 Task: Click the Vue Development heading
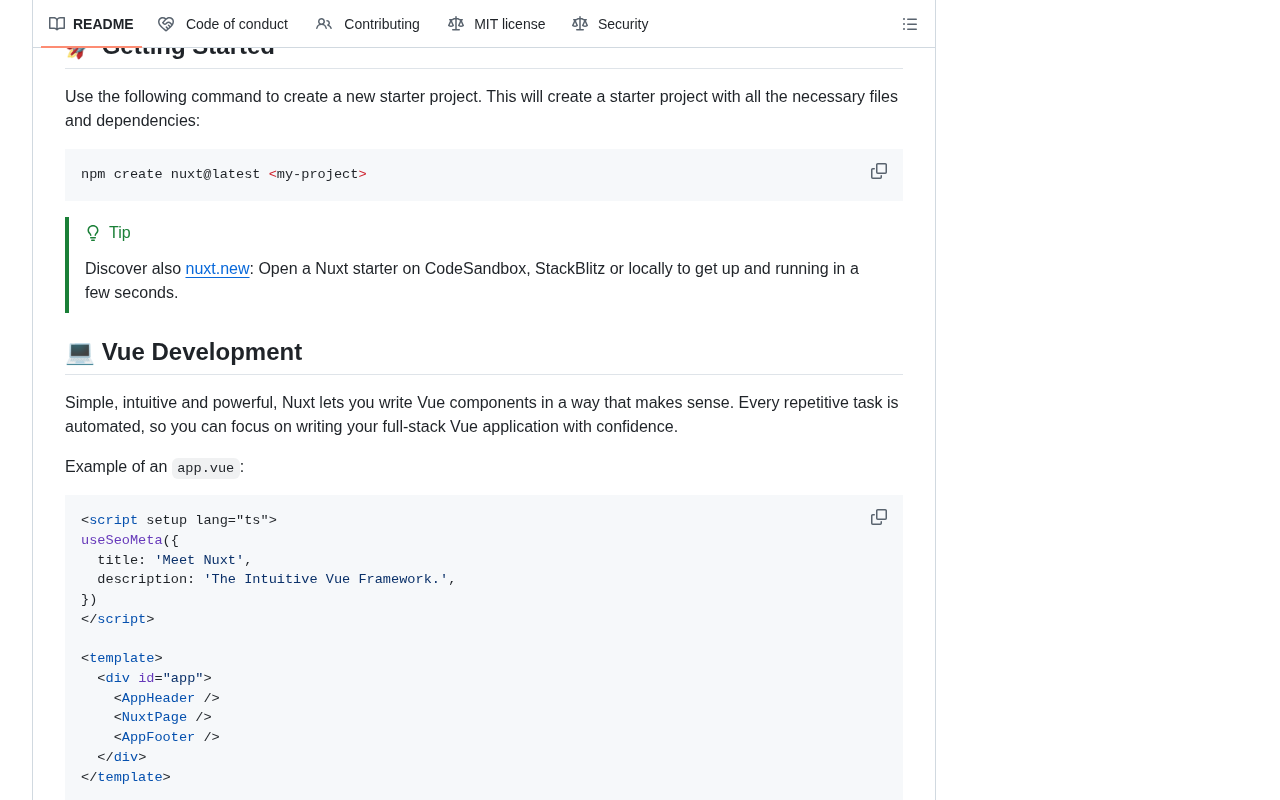click(202, 352)
